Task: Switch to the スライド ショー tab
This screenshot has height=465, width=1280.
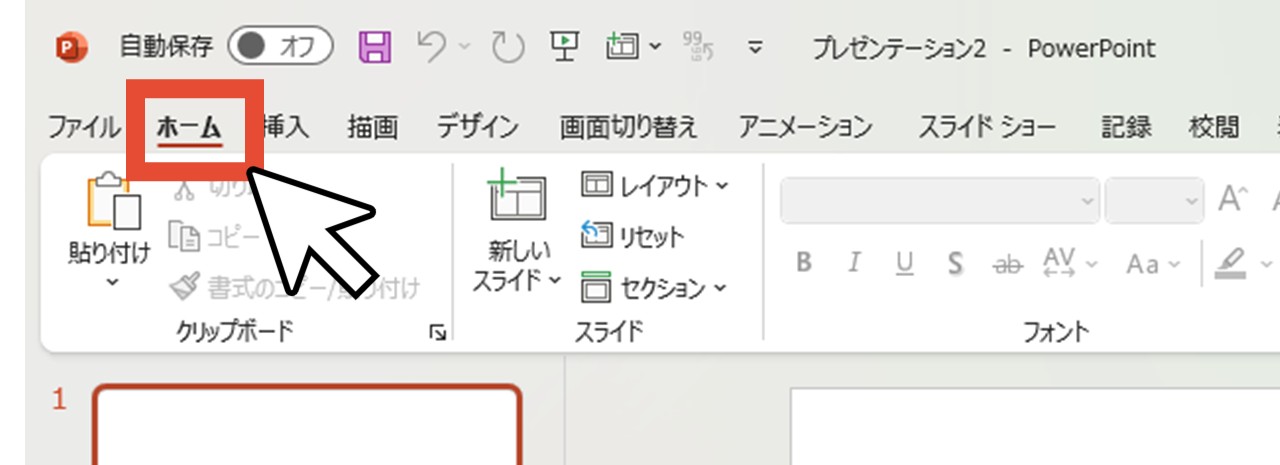Action: pos(987,127)
